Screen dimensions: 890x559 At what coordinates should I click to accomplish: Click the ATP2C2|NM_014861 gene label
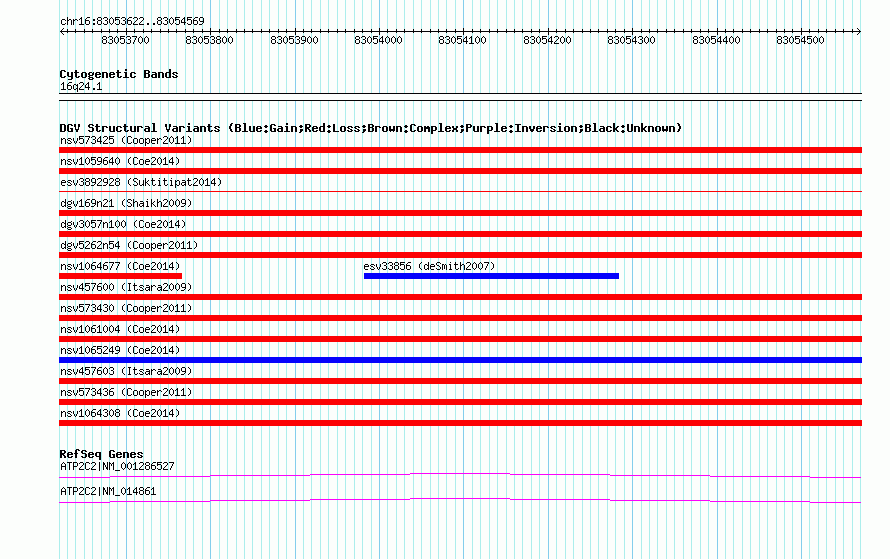tap(108, 491)
